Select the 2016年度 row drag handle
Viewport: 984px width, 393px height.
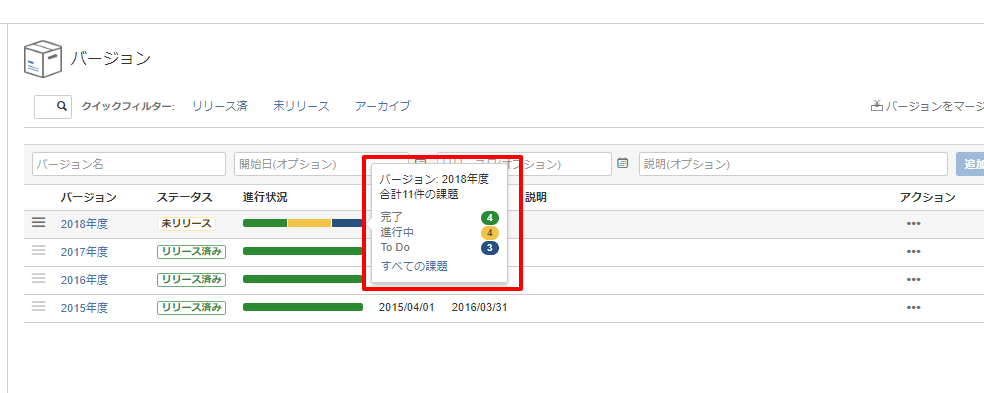pos(39,278)
